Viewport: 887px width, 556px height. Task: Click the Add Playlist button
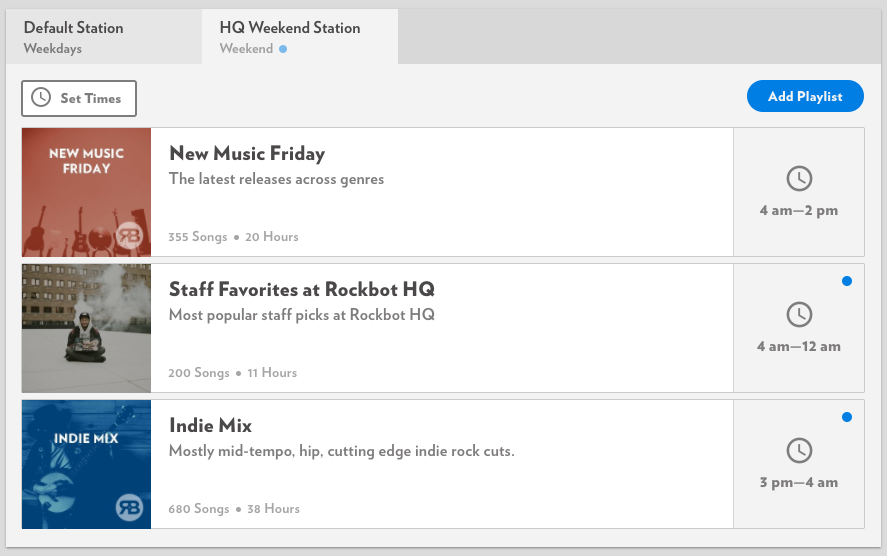[x=805, y=96]
